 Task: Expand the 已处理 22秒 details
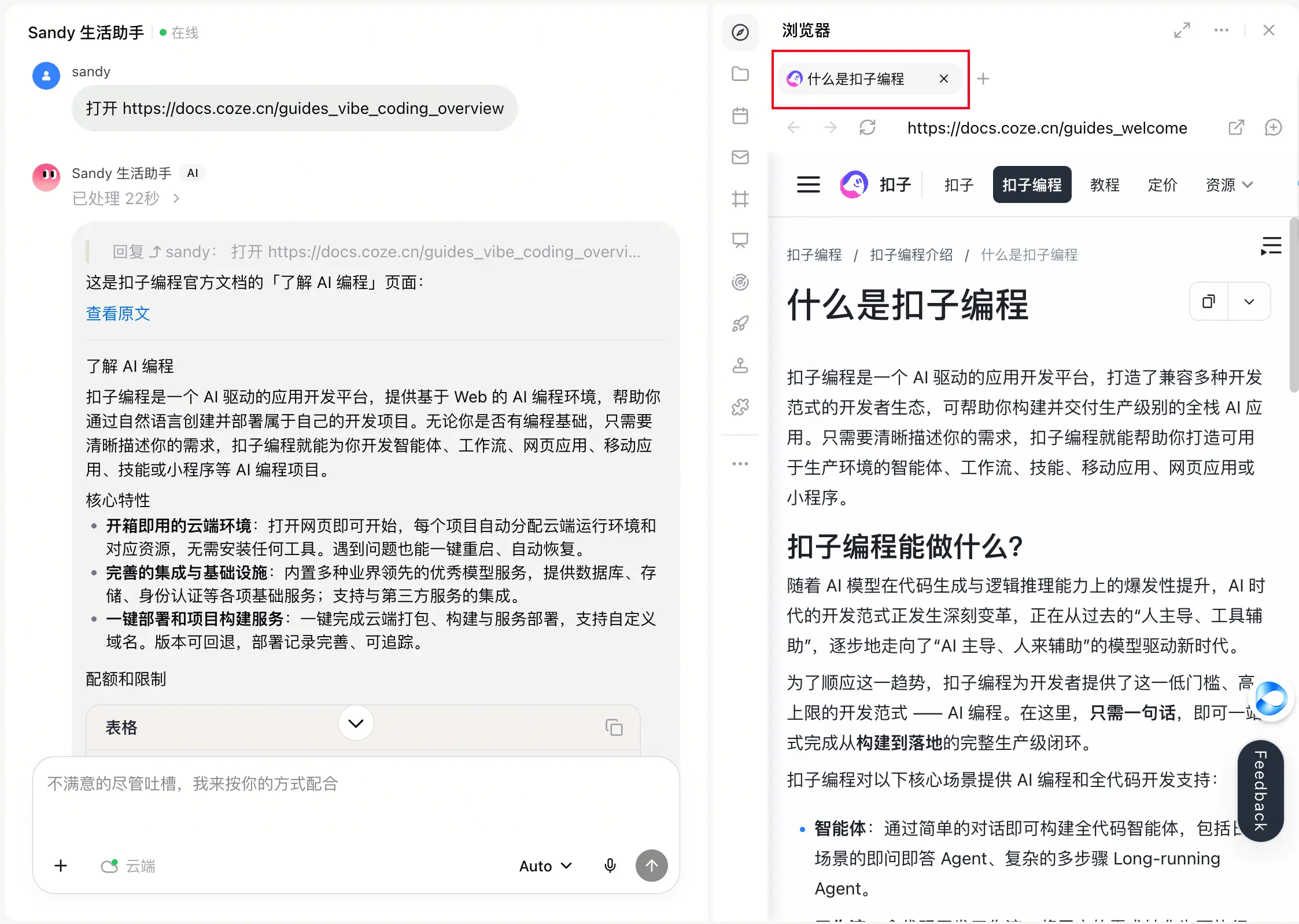click(126, 198)
